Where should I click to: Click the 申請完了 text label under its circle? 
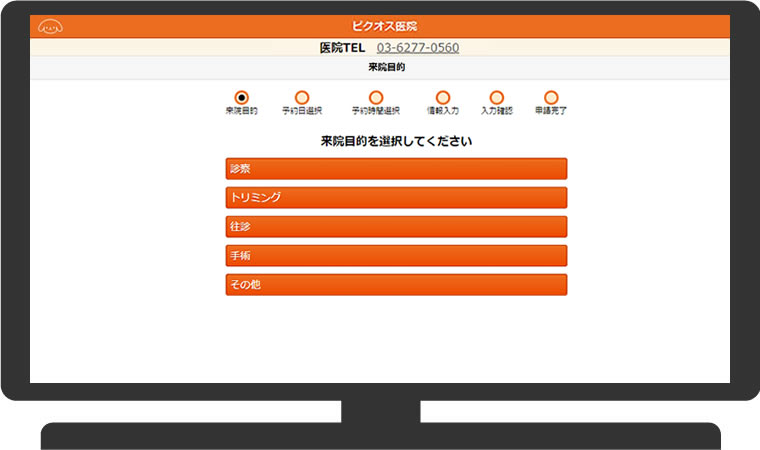(551, 111)
